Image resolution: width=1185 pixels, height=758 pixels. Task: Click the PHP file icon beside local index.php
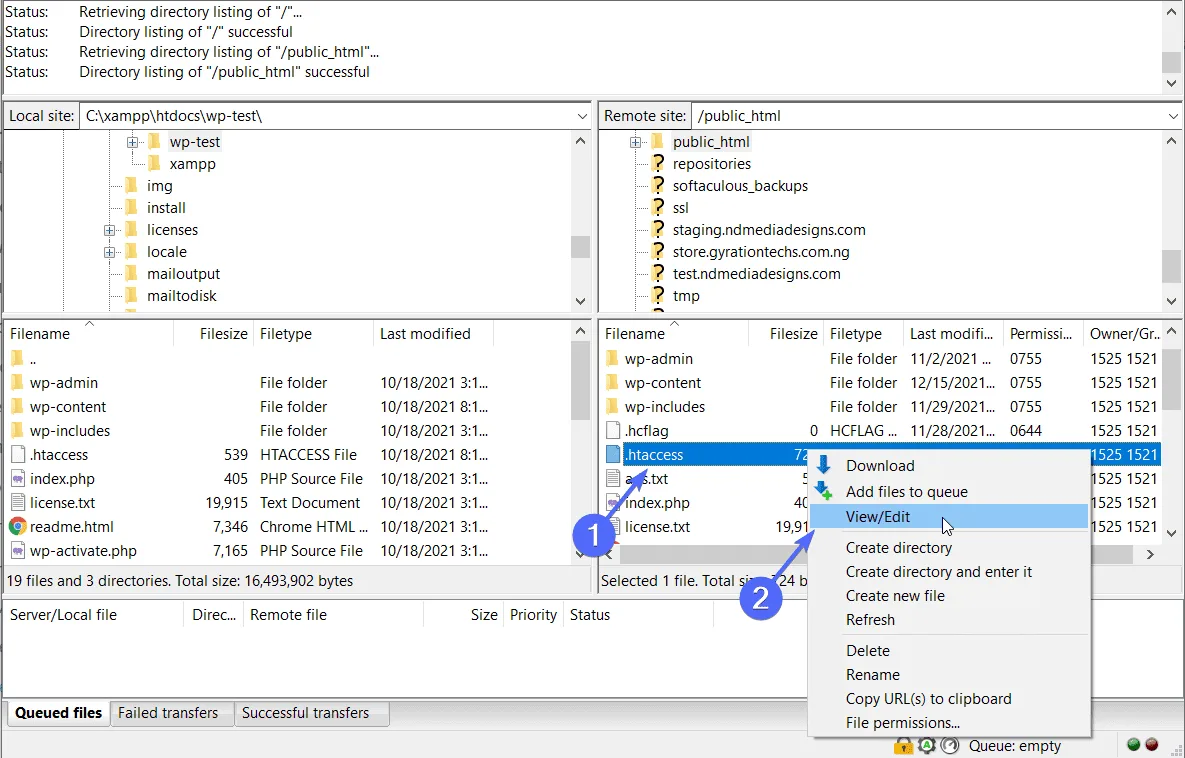[x=17, y=478]
